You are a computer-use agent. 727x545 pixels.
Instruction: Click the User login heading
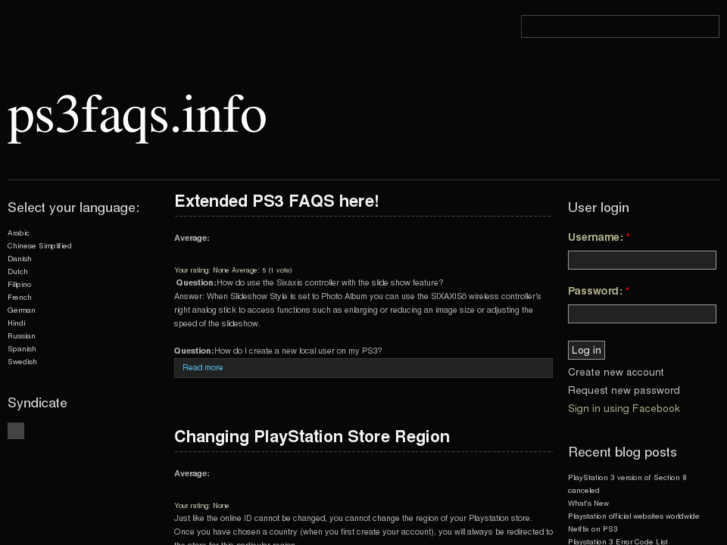(599, 207)
